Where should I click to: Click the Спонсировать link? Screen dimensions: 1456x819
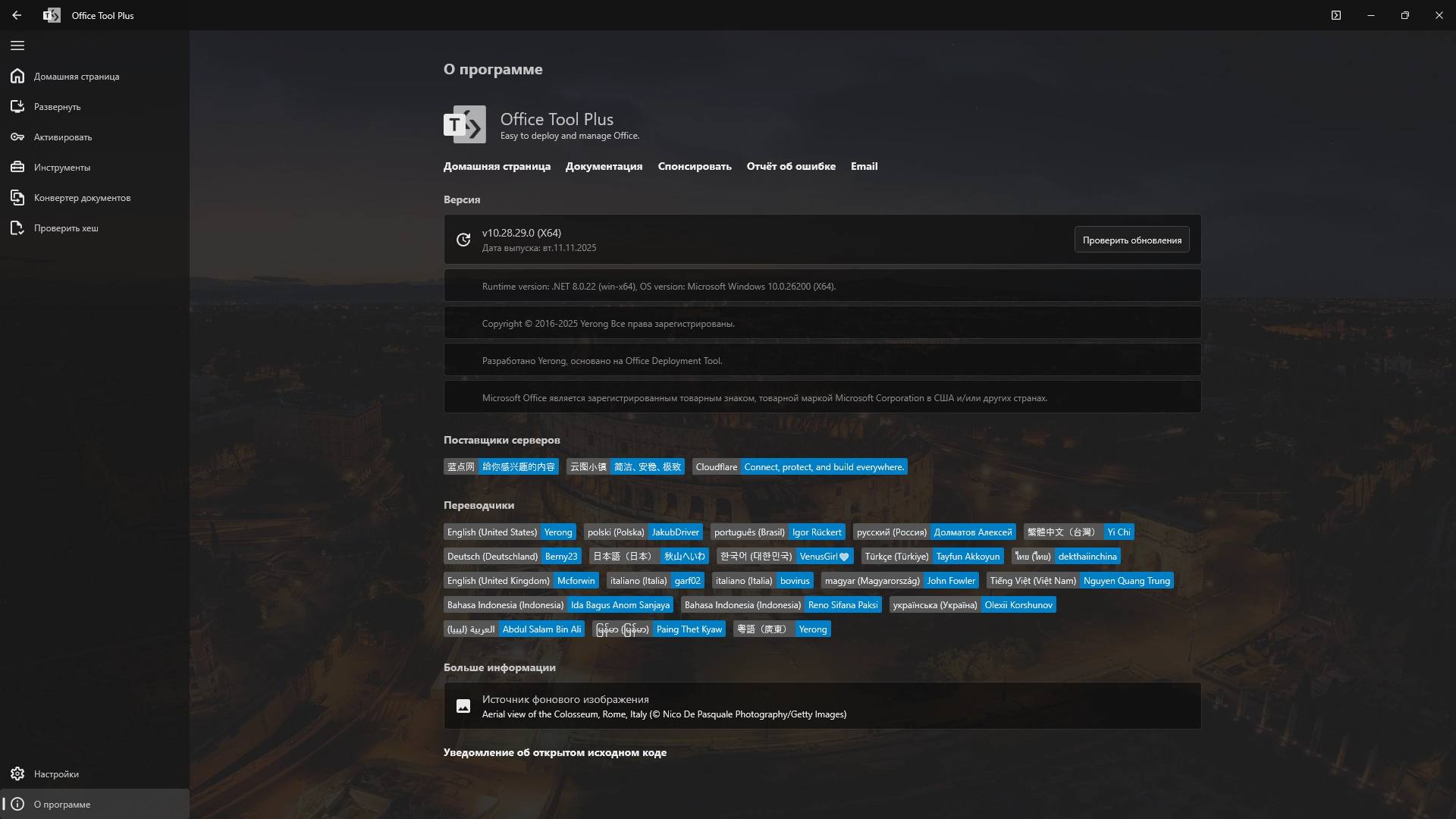pyautogui.click(x=694, y=167)
